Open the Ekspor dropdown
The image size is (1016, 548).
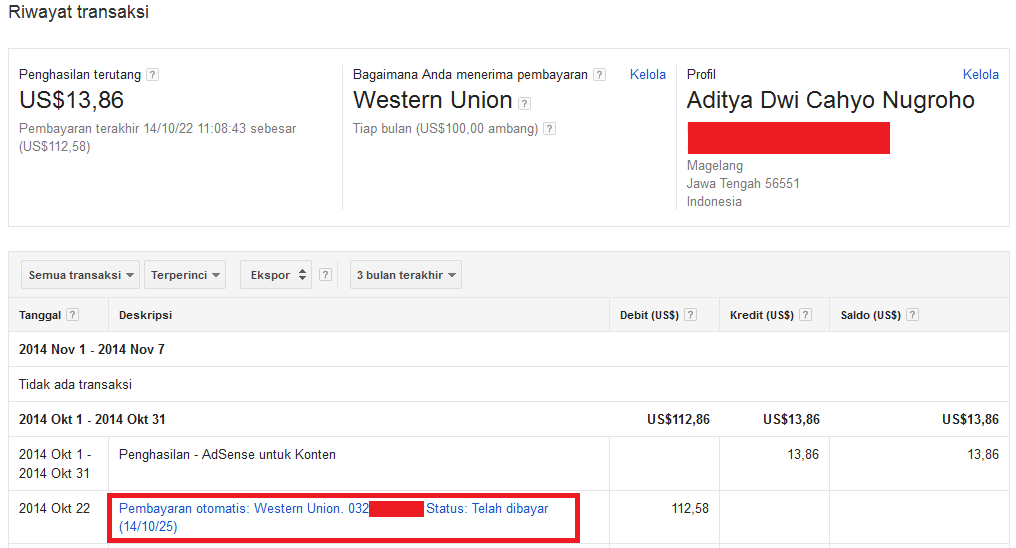276,275
